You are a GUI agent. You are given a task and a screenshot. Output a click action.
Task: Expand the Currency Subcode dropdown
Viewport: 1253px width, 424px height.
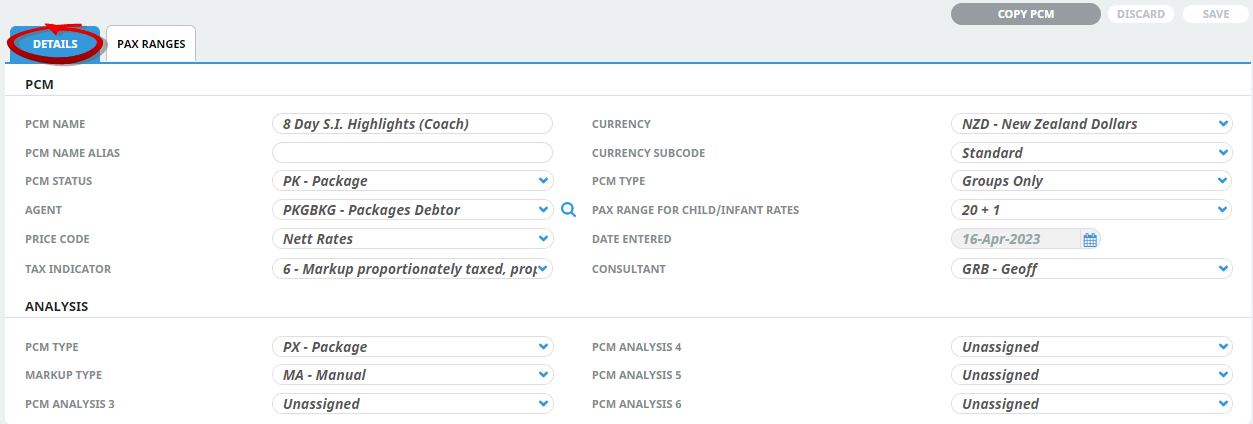coord(1091,153)
